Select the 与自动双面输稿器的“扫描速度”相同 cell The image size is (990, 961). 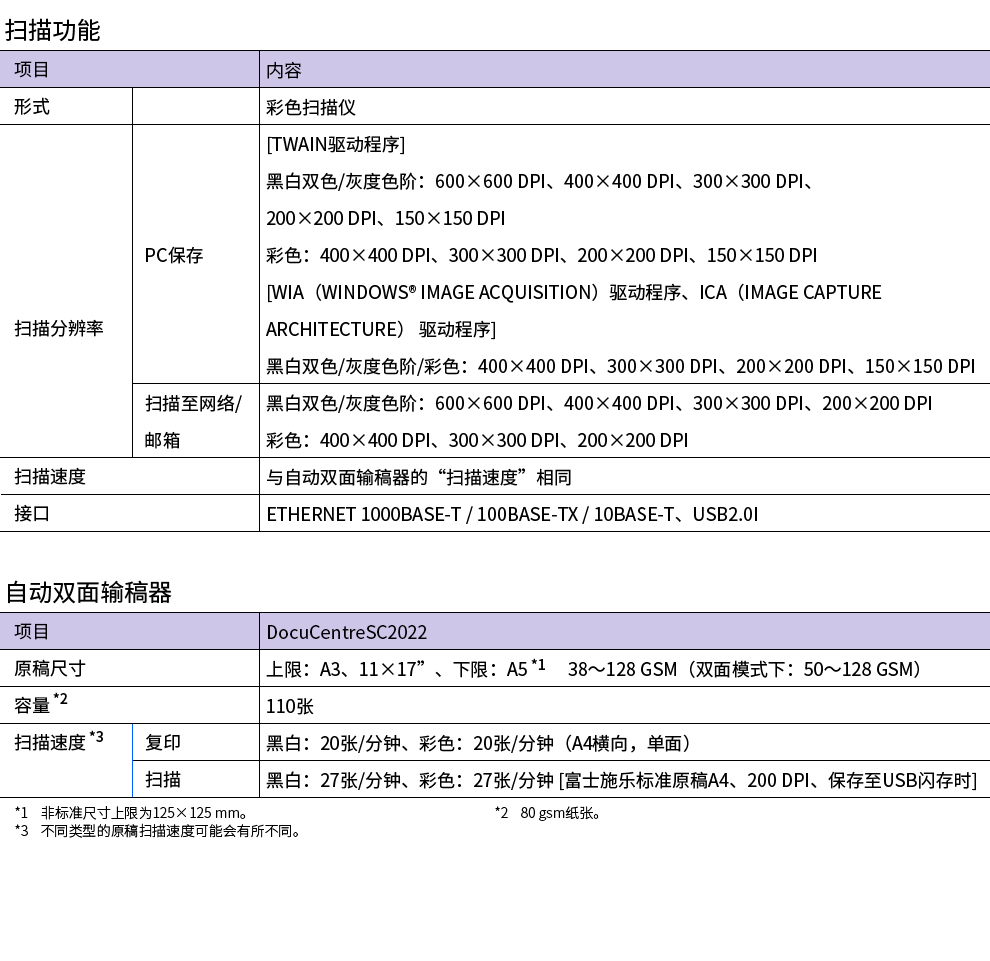pyautogui.click(x=419, y=477)
